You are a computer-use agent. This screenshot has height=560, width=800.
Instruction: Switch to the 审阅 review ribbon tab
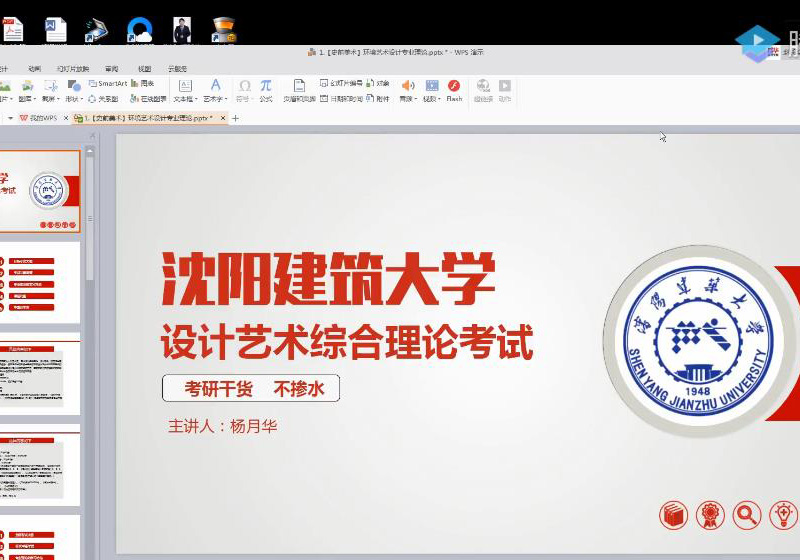[x=112, y=68]
